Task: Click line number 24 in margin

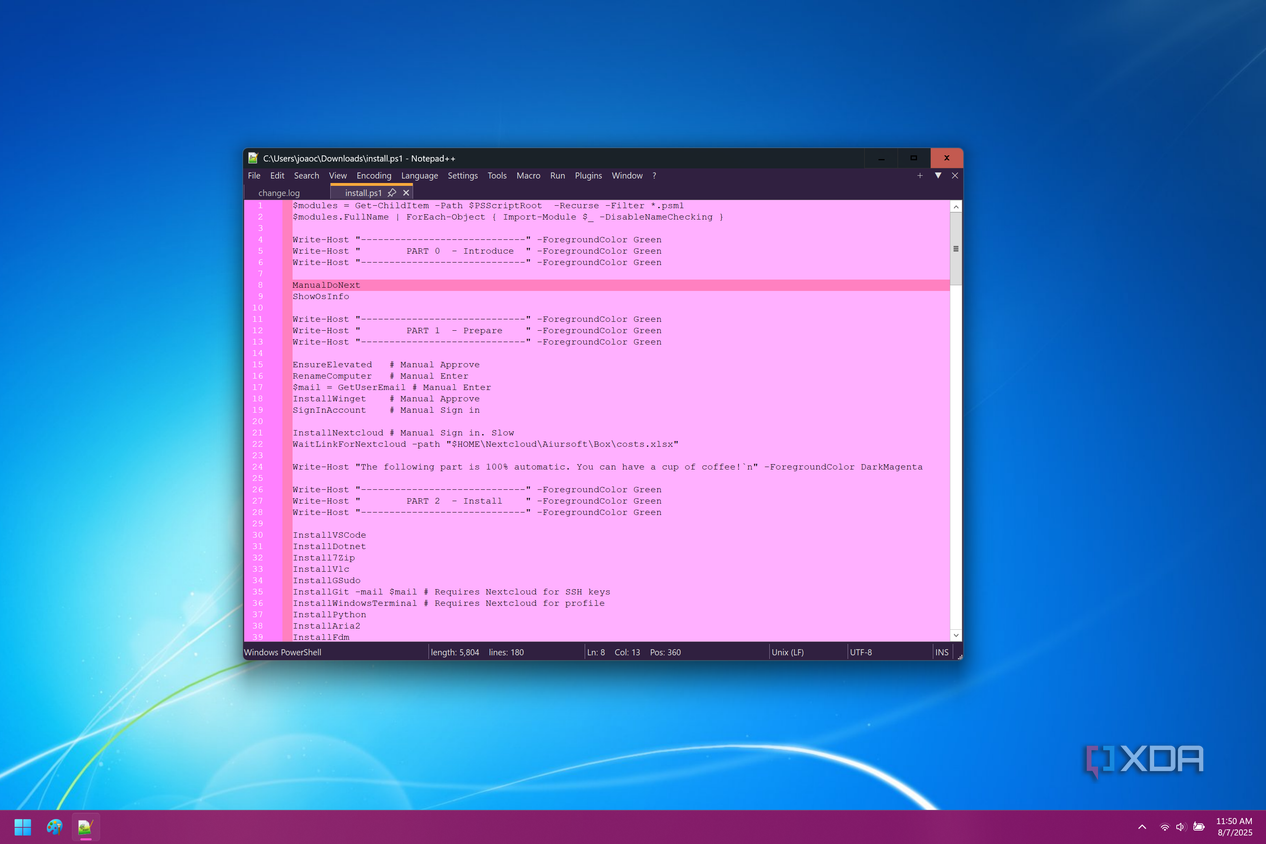Action: click(258, 467)
